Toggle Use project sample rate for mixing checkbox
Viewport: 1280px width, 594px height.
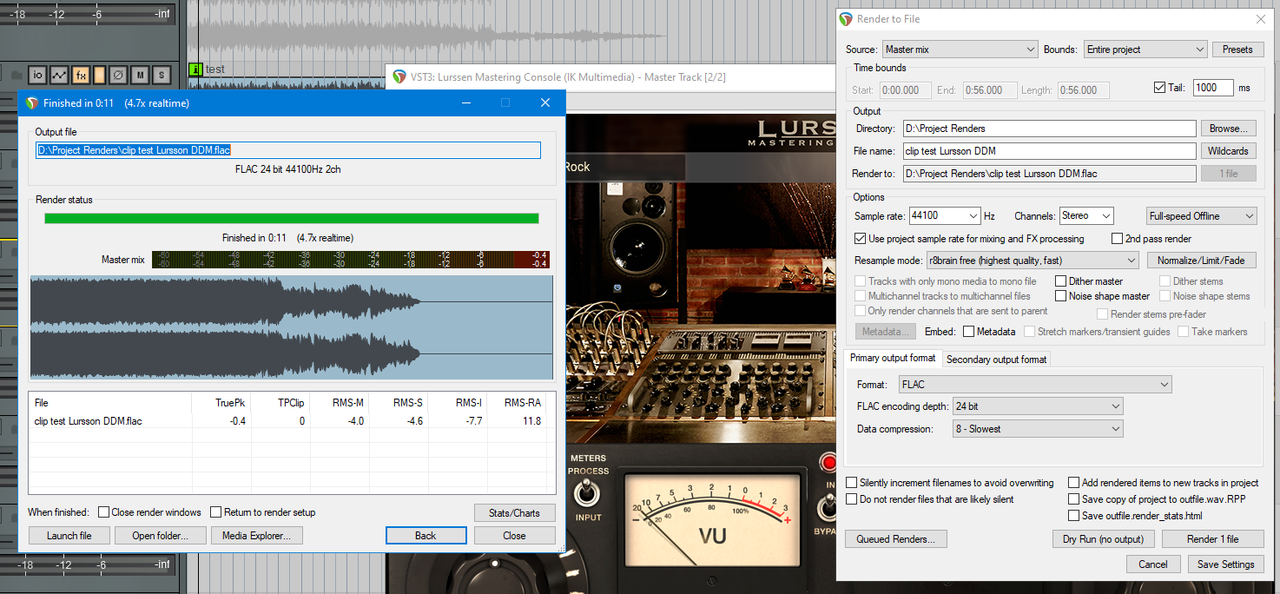pos(860,239)
